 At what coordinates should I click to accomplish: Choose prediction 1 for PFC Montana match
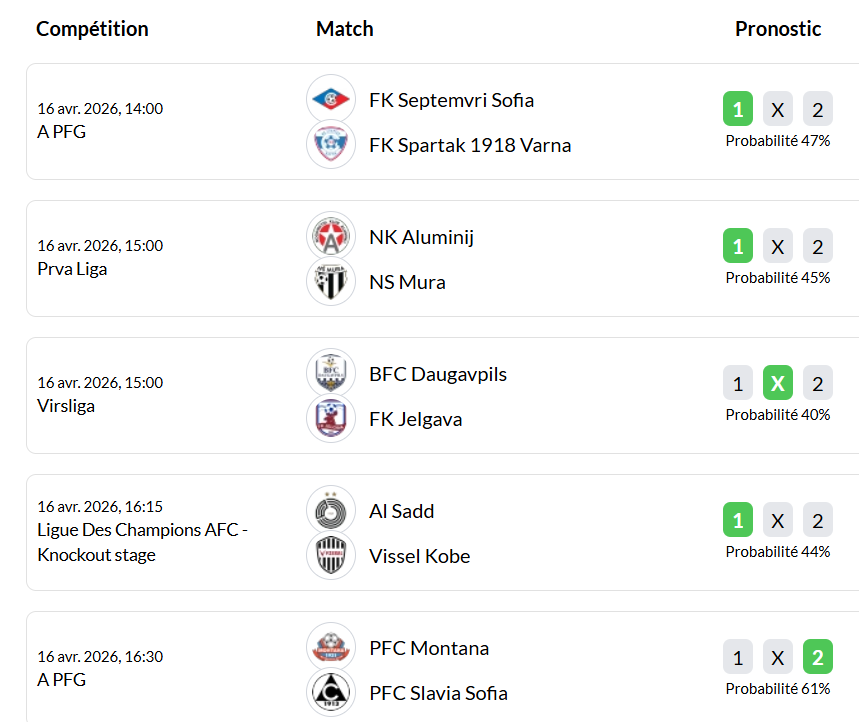[738, 657]
